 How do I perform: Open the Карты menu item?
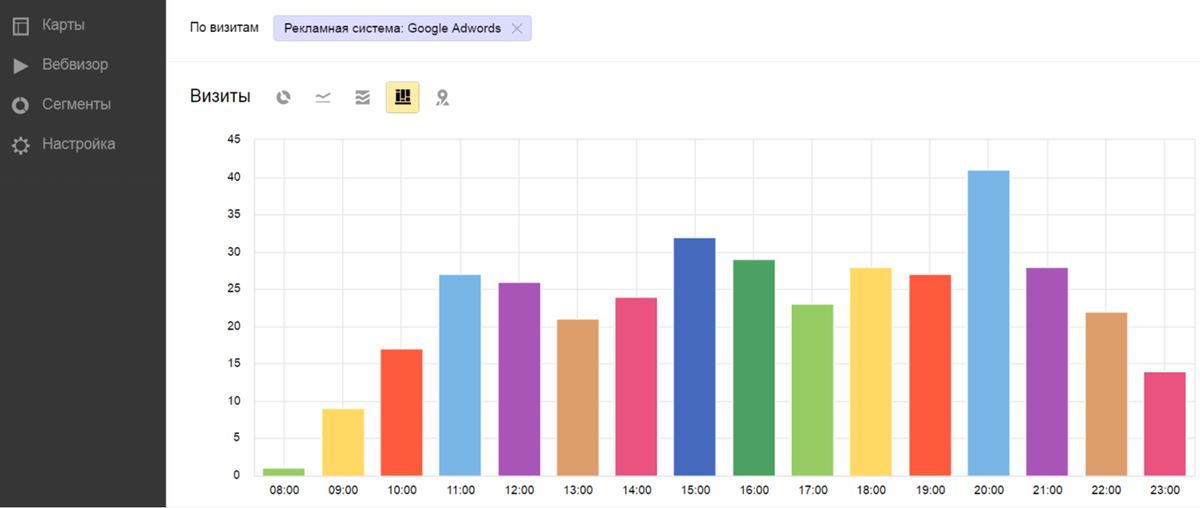pyautogui.click(x=63, y=24)
